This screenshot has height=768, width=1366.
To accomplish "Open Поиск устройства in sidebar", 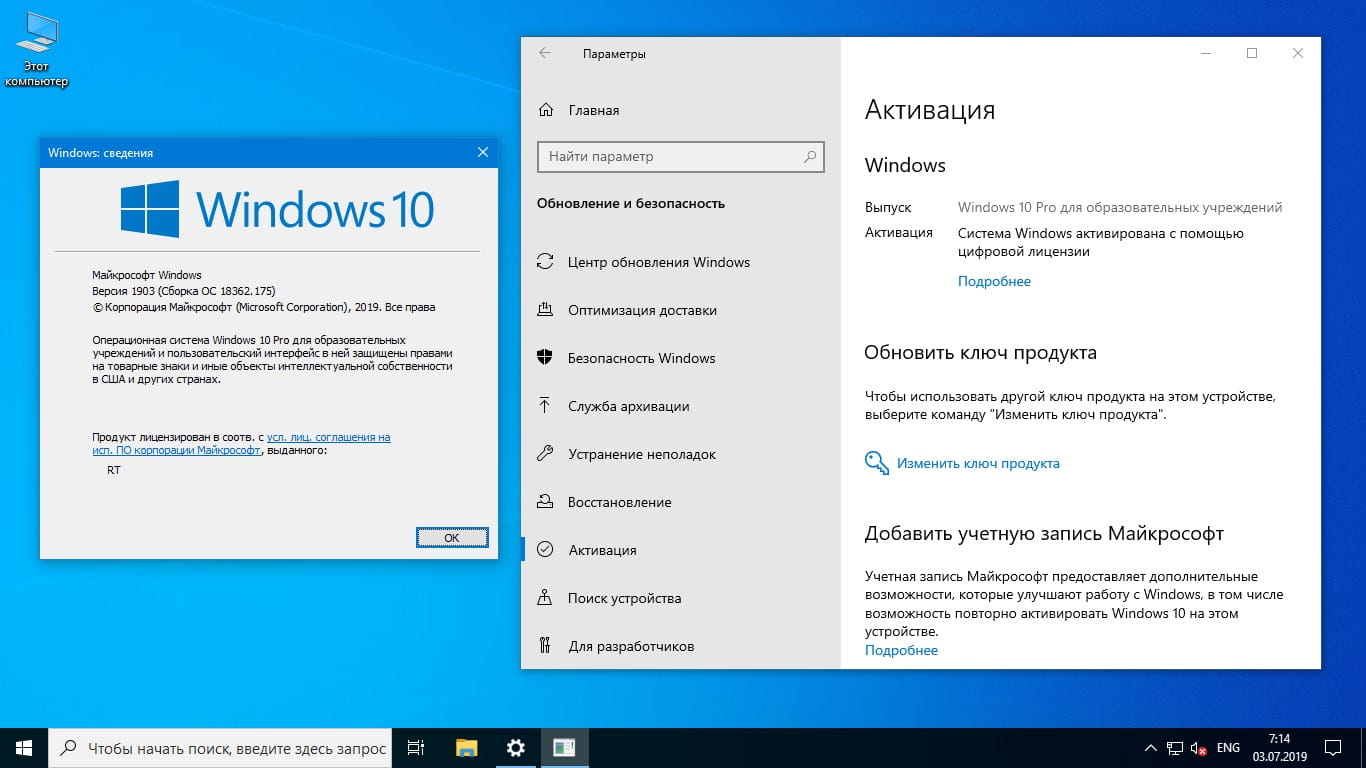I will pyautogui.click(x=624, y=598).
